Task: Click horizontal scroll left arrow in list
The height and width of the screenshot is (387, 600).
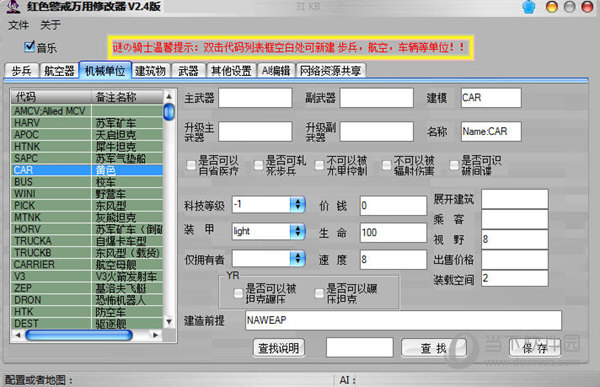Action: [x=18, y=335]
